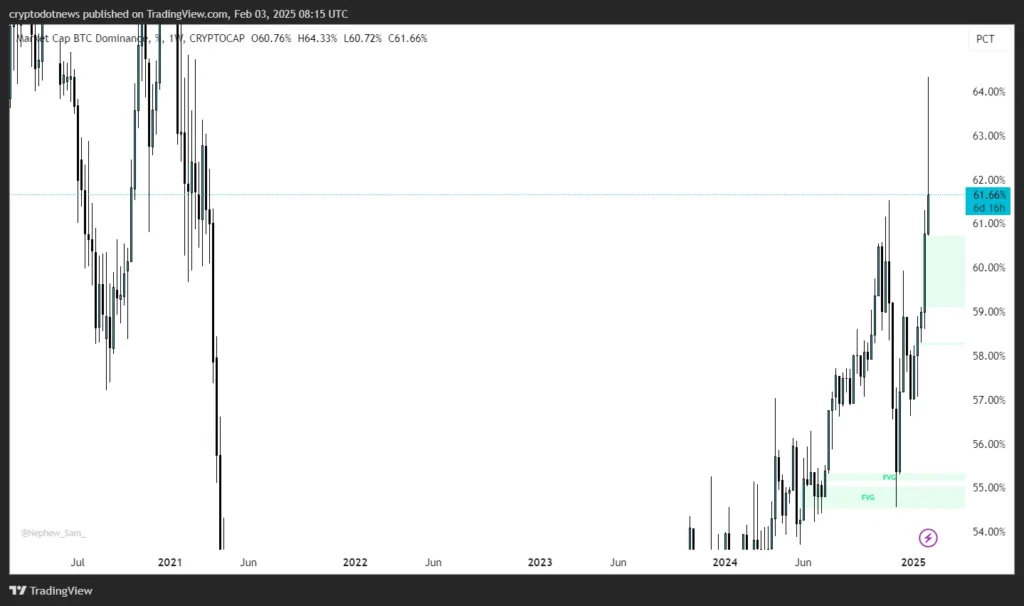Screen dimensions: 1024x606
Task: Click the large green gap box near 60%
Action: coord(945,271)
